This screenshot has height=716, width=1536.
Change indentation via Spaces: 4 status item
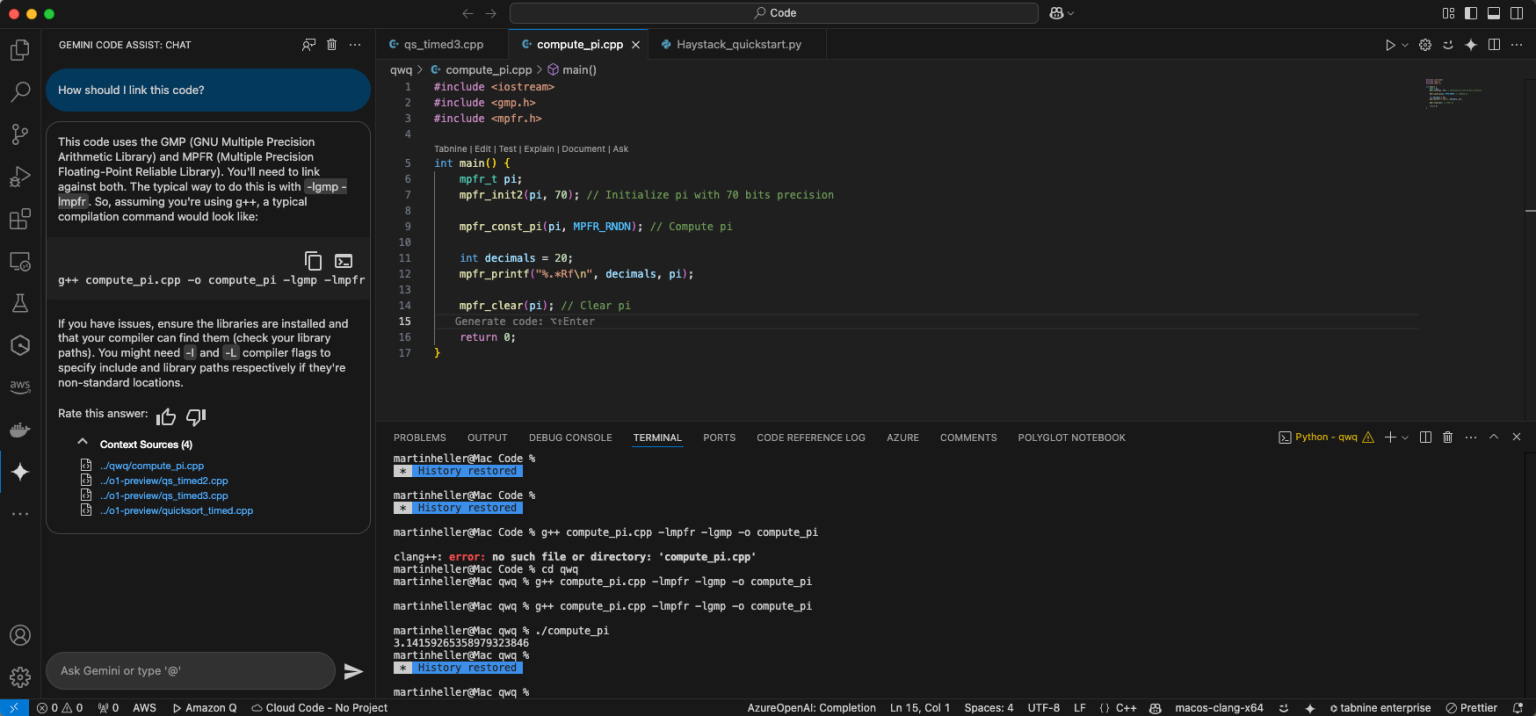[988, 707]
